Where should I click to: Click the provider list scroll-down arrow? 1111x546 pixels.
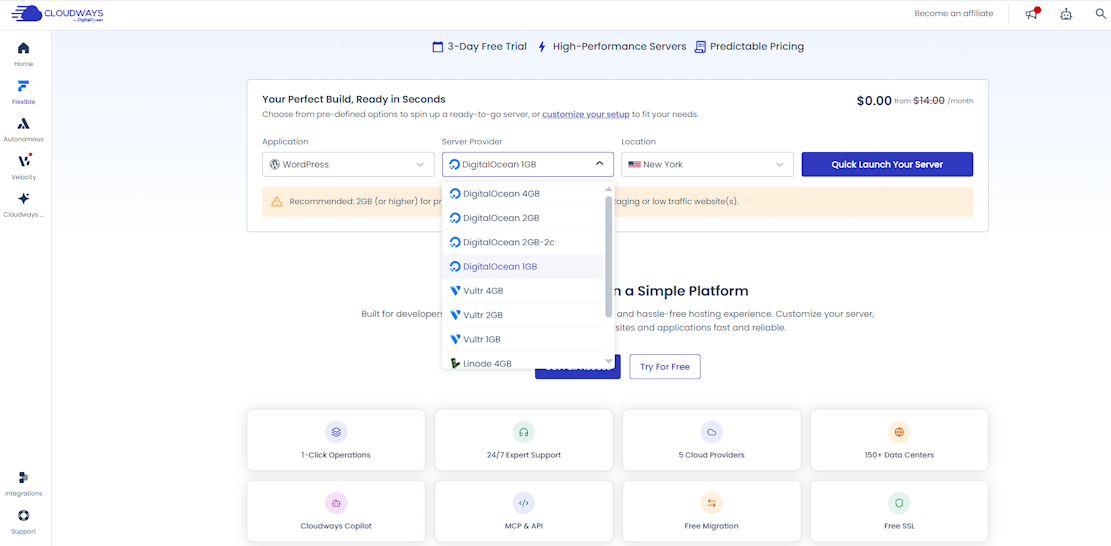tap(608, 361)
